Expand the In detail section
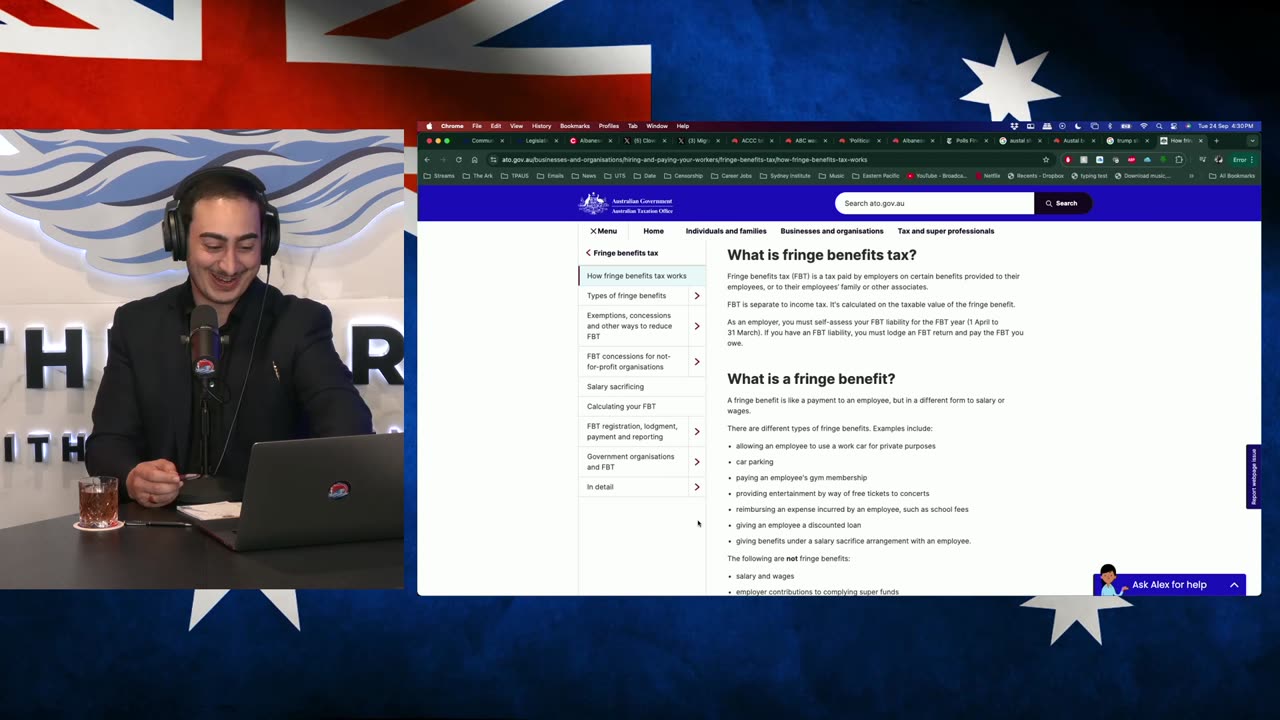 click(x=697, y=487)
